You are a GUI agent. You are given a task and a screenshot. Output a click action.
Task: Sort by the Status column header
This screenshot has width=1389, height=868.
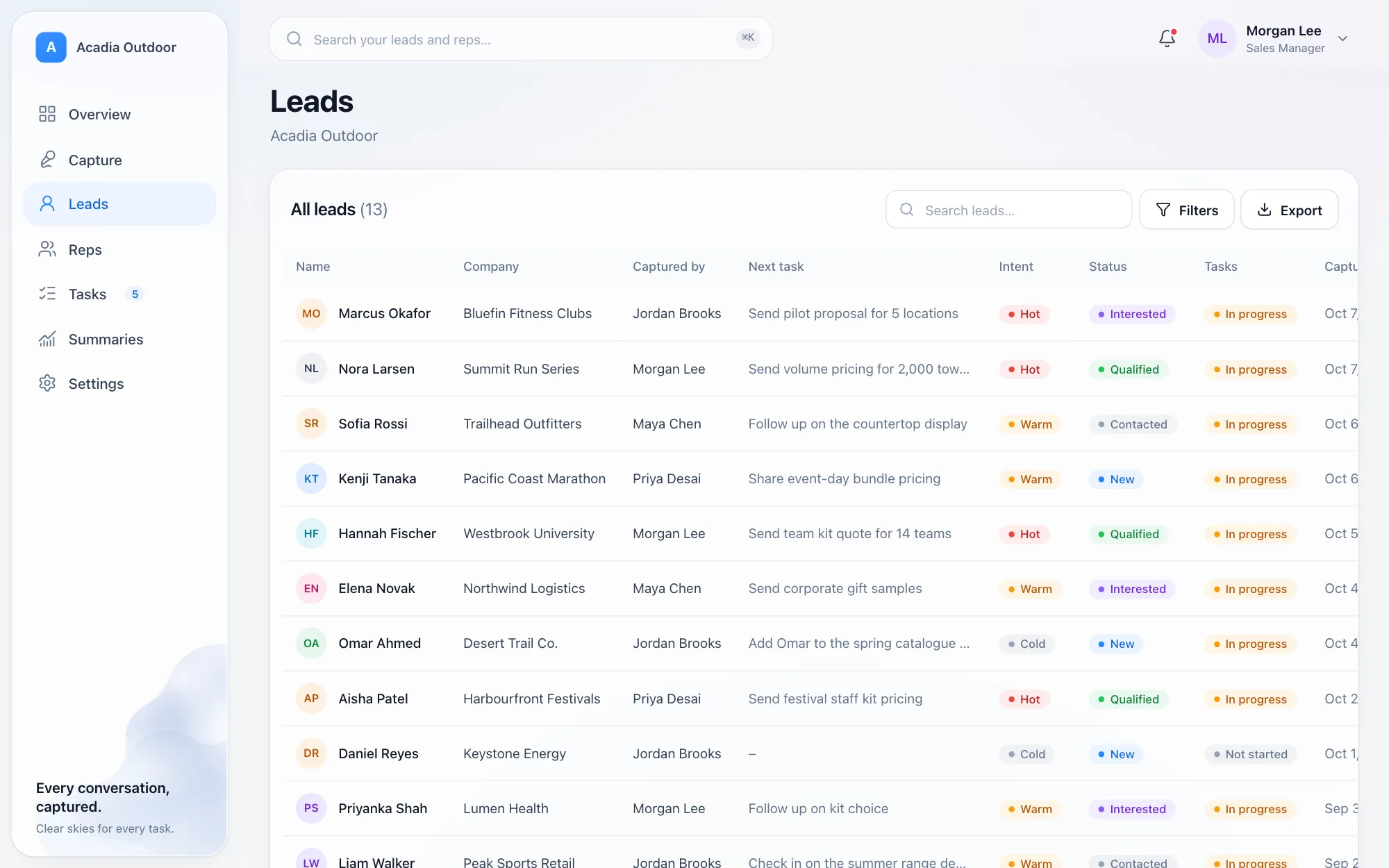(x=1108, y=267)
